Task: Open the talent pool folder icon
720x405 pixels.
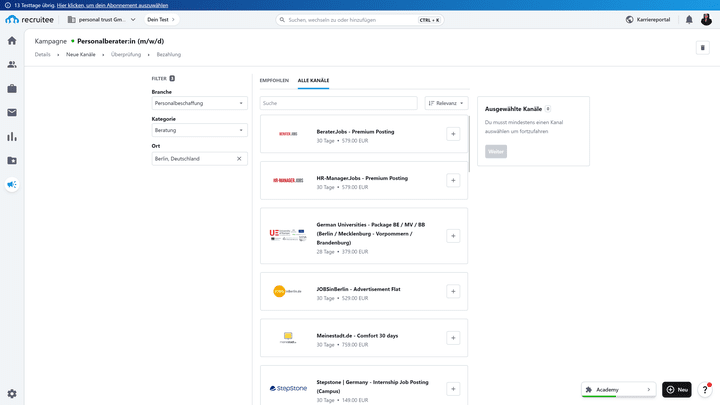Action: pos(12,160)
